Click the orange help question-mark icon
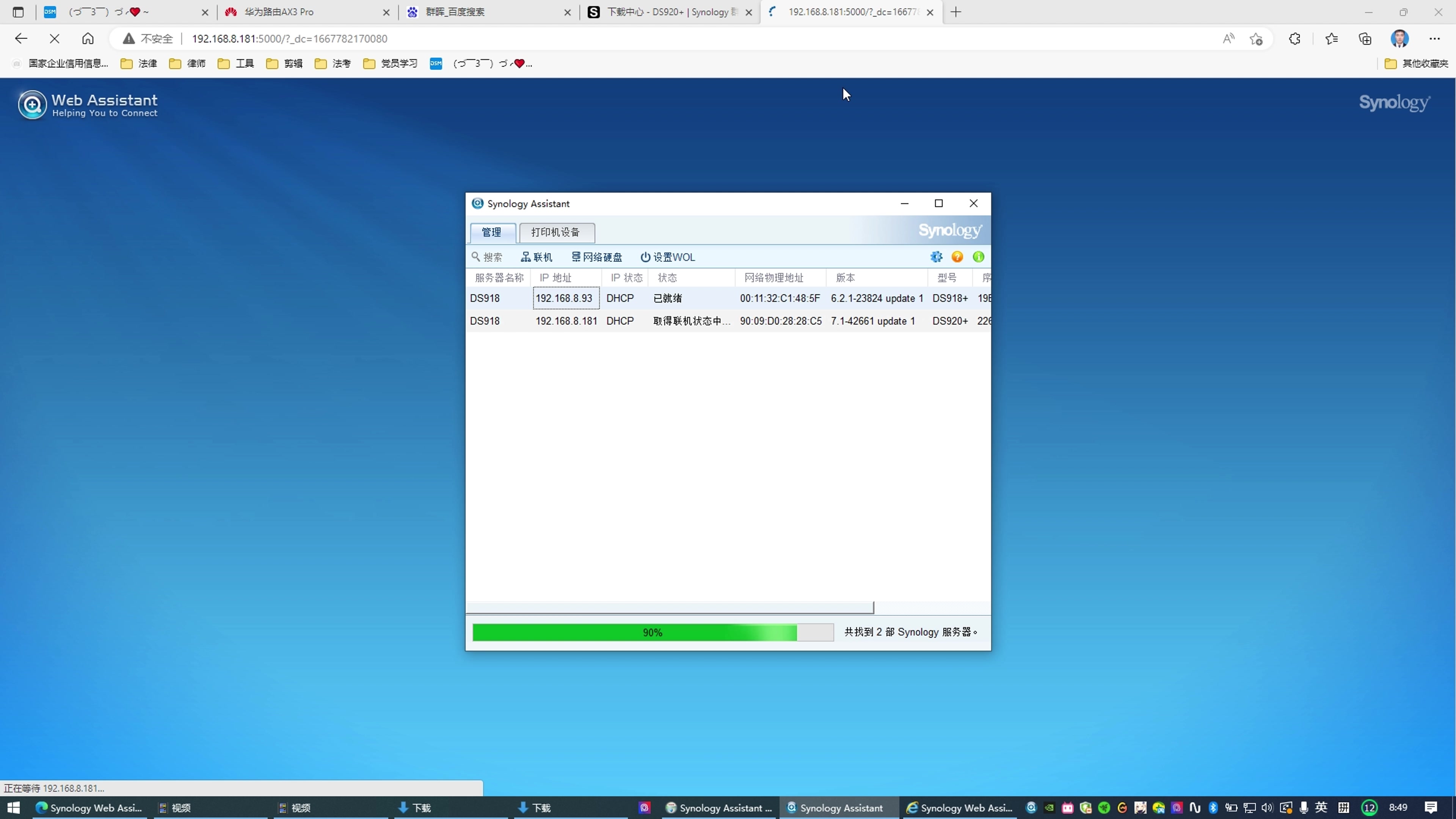 click(957, 257)
